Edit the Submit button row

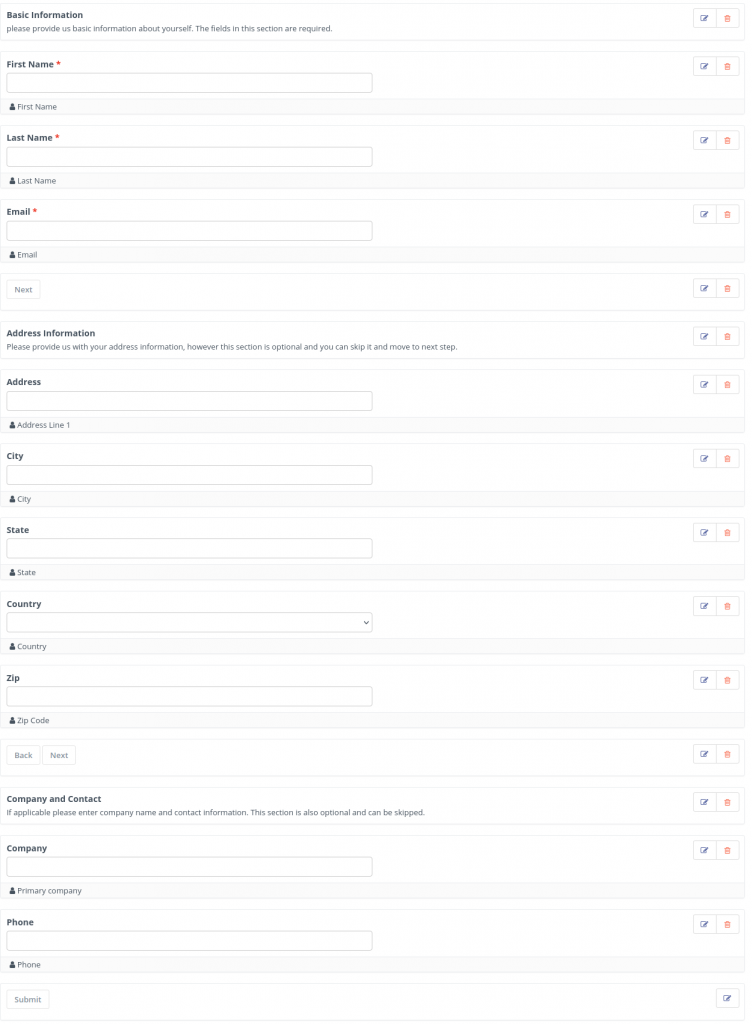click(x=727, y=998)
